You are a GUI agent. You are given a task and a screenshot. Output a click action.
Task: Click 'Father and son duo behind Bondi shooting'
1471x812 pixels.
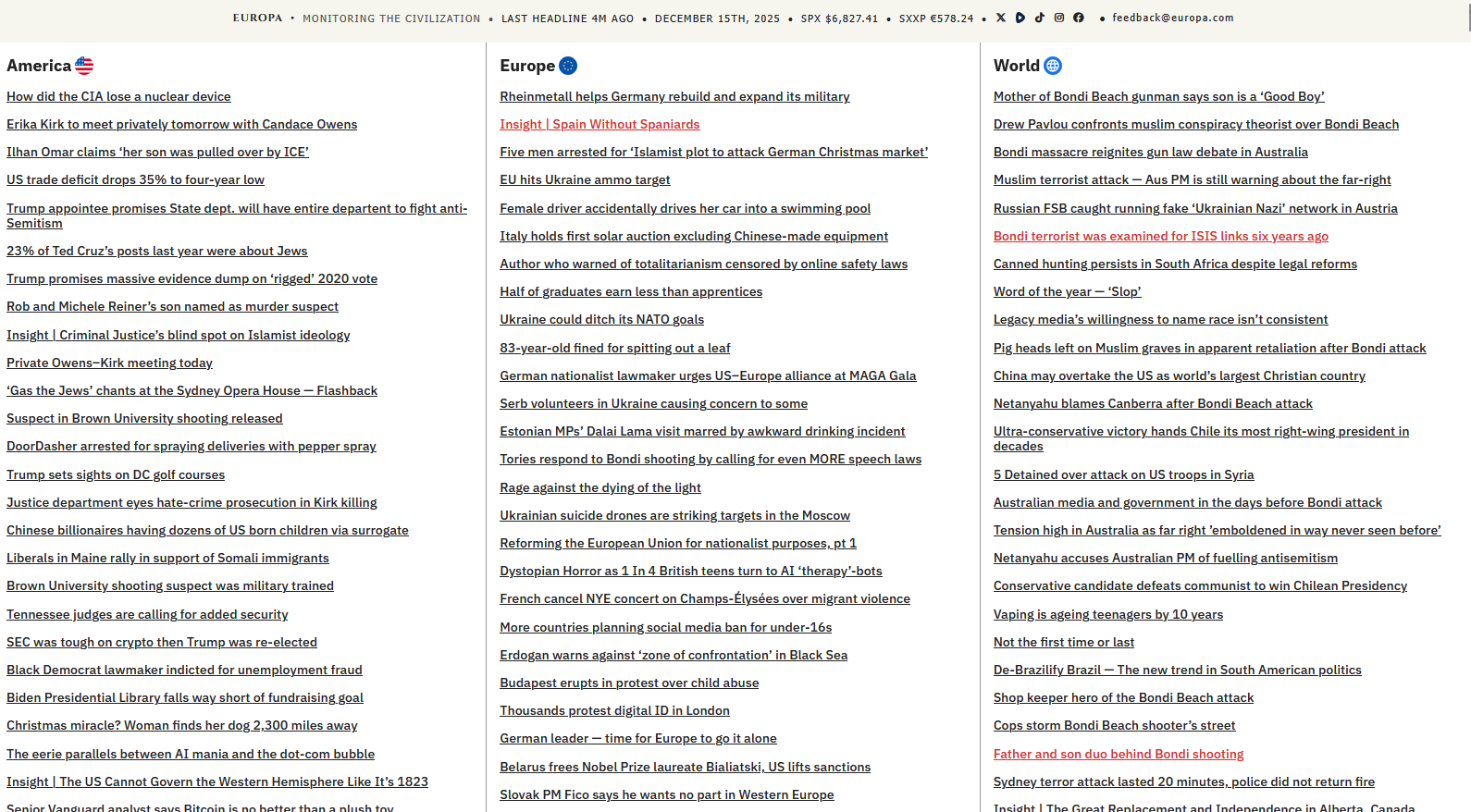(1118, 754)
